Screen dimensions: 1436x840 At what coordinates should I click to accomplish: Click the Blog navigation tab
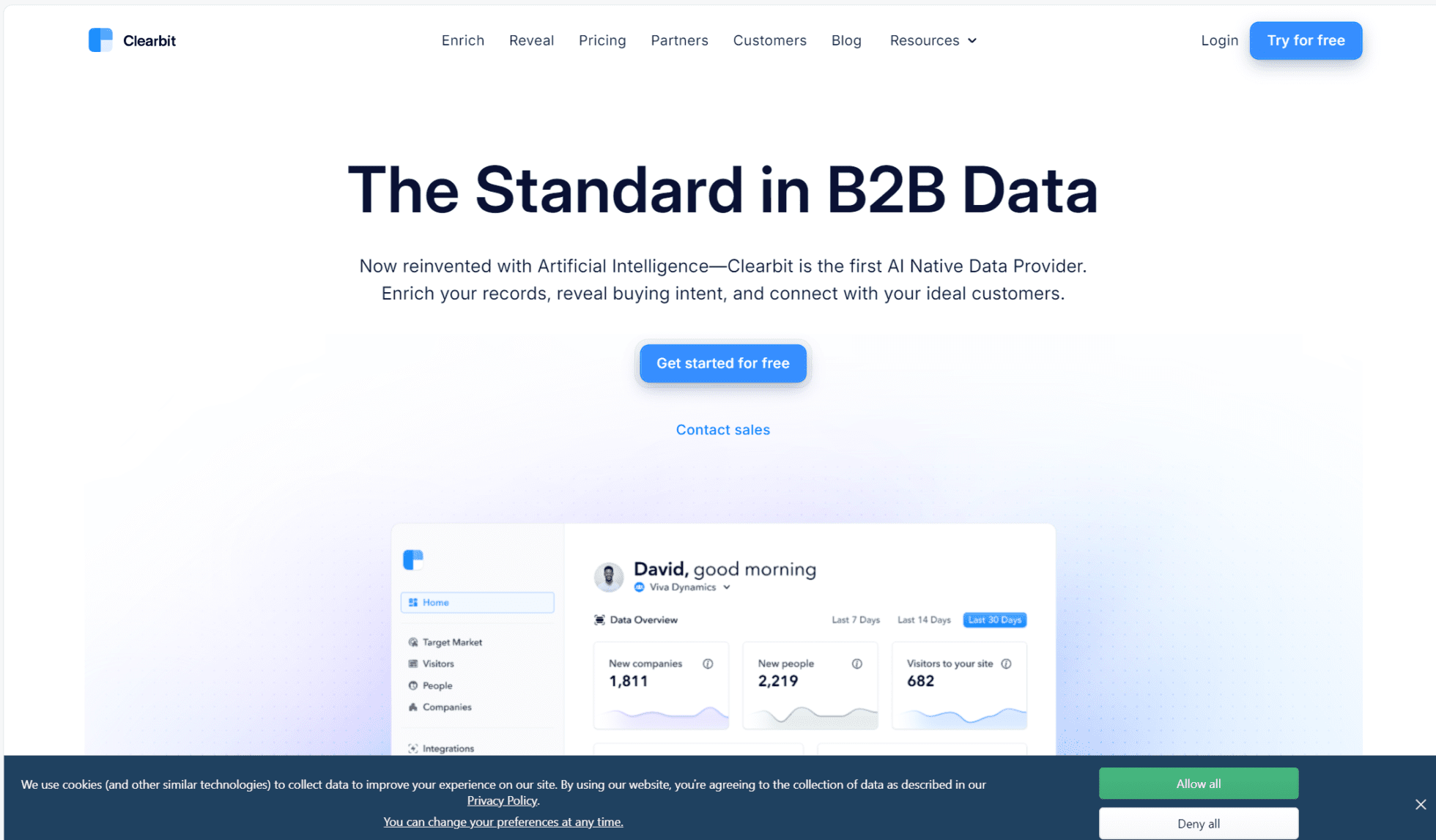pos(847,40)
